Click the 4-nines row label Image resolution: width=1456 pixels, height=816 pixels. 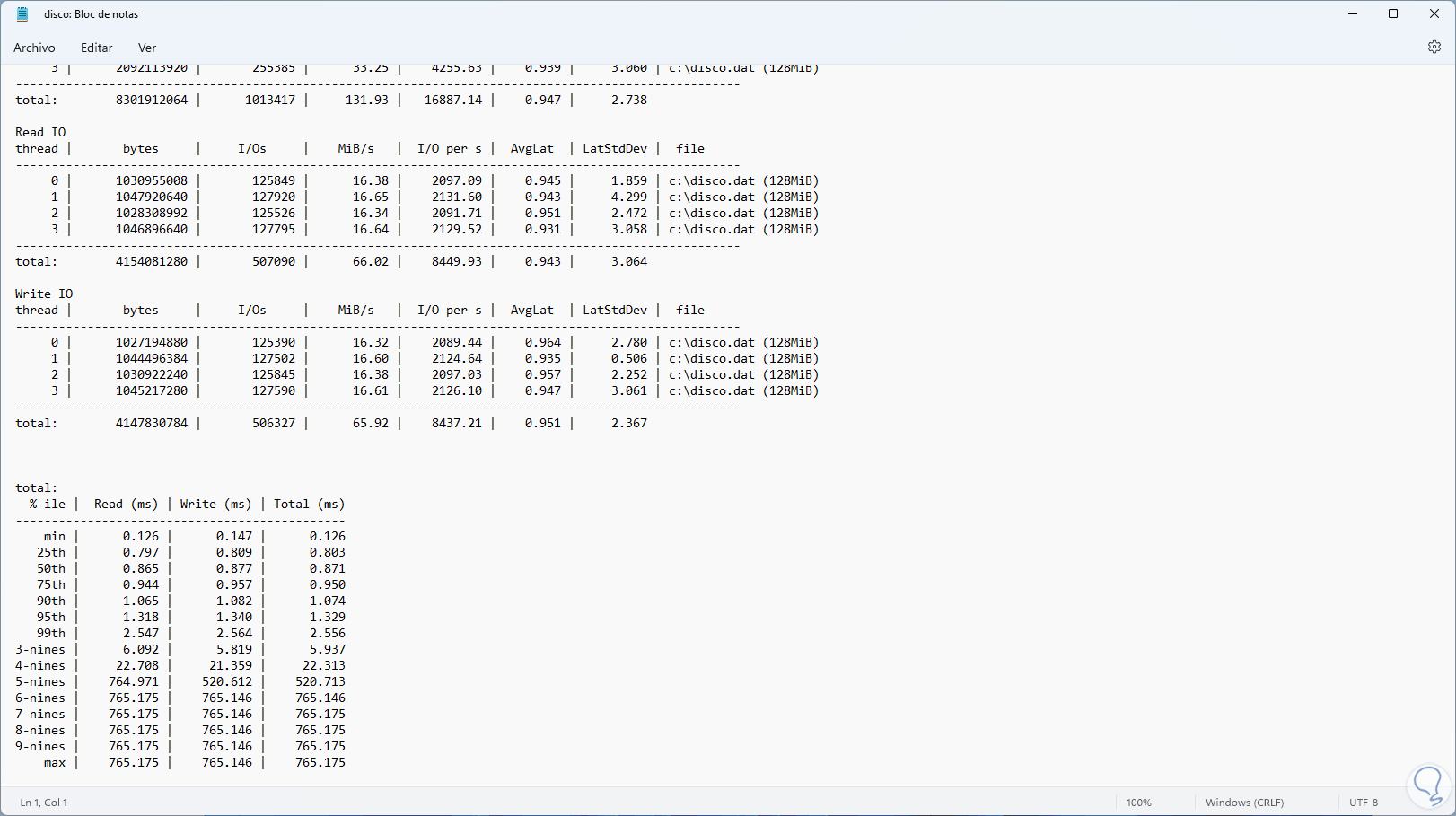(x=40, y=665)
